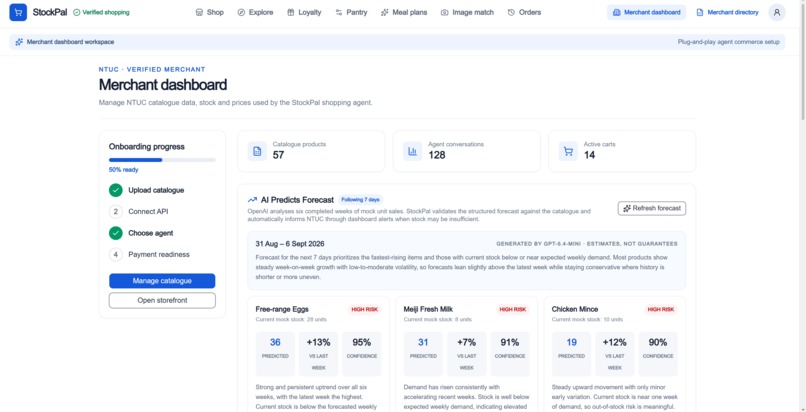The height and width of the screenshot is (412, 806).
Task: Select the Upload catalogue step
Action: 156,190
